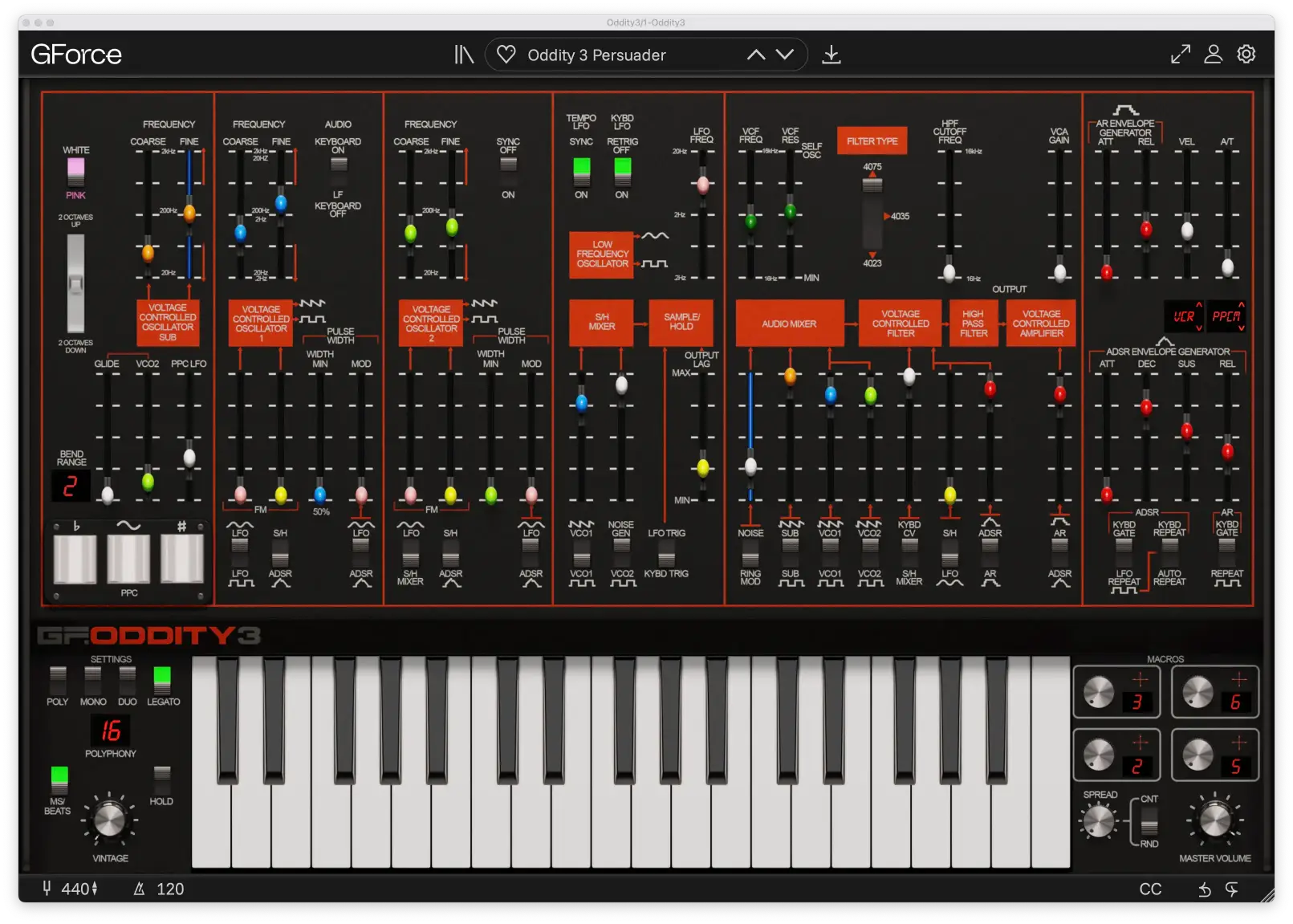The image size is (1293, 924).
Task: Click the Macro 2 assign crosshair icon
Action: [1140, 742]
